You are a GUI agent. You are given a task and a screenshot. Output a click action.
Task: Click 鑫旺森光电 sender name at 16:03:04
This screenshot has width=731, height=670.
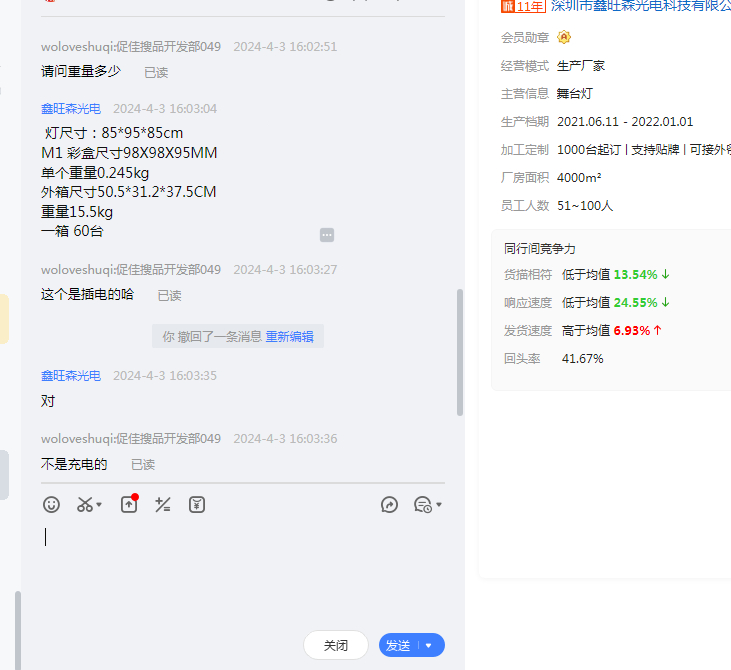point(71,109)
